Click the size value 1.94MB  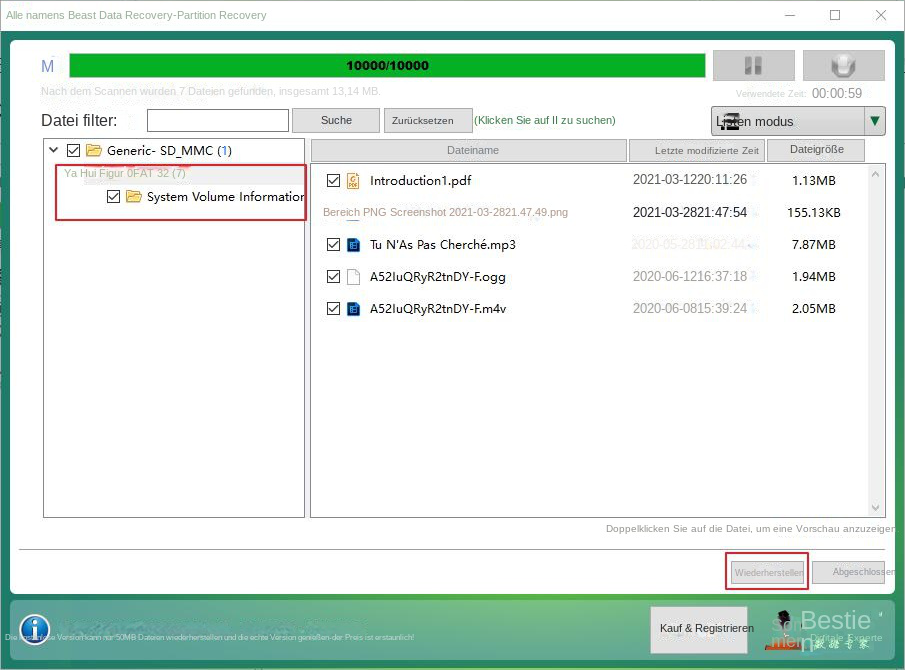point(813,277)
